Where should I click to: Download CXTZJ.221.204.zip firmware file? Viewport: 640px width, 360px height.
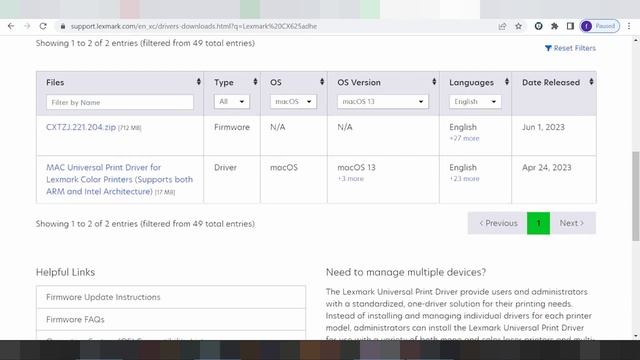click(x=81, y=127)
